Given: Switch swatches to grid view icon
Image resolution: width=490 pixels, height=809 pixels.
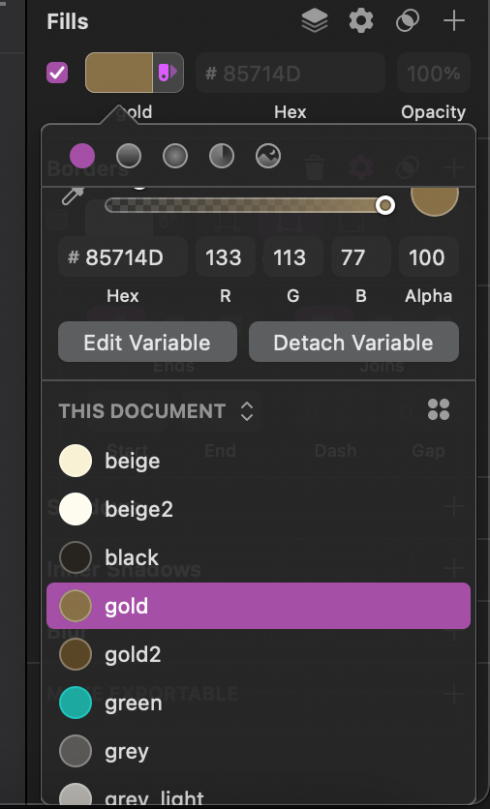Looking at the screenshot, I should coord(438,410).
